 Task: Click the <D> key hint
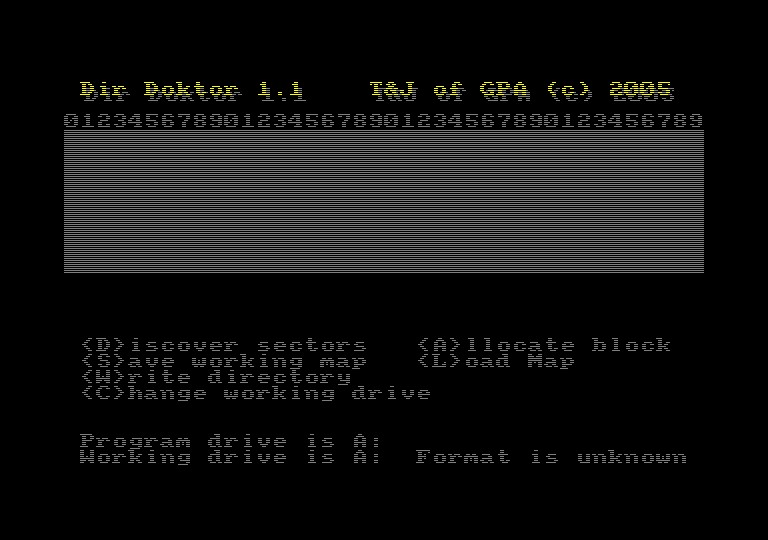(x=104, y=345)
